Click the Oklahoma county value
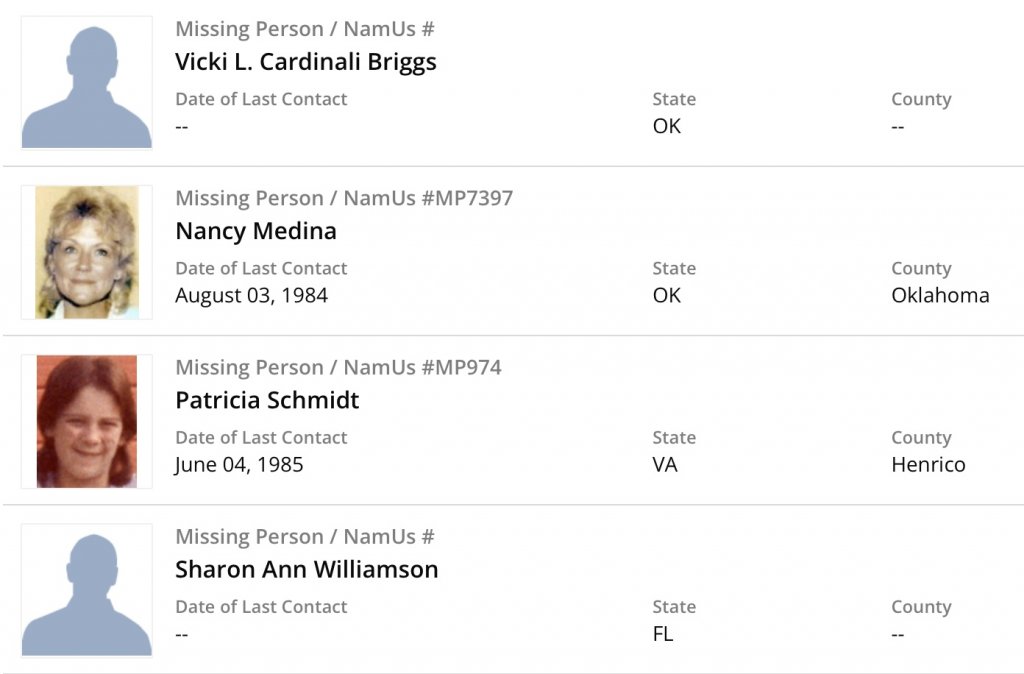The image size is (1024, 674). coord(940,295)
